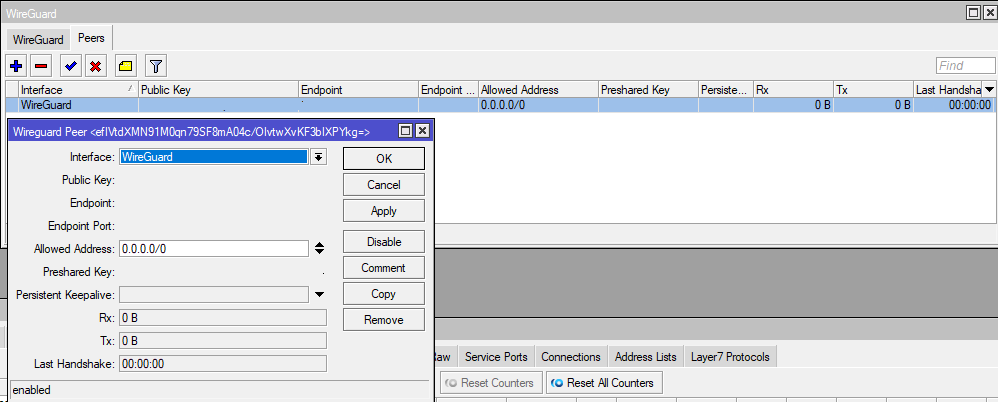The width and height of the screenshot is (998, 402).
Task: Click Reset All Counters button
Action: tap(604, 383)
